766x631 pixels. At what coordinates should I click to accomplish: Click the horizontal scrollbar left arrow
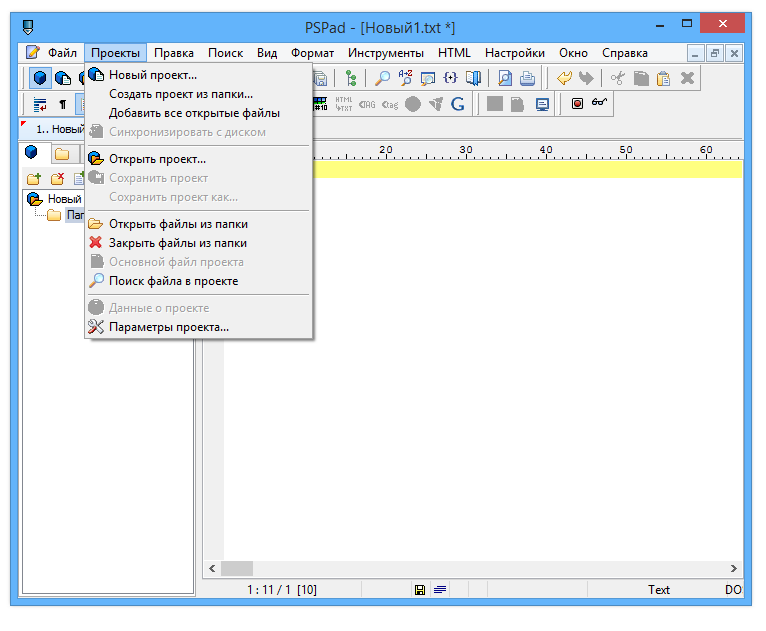[x=212, y=568]
